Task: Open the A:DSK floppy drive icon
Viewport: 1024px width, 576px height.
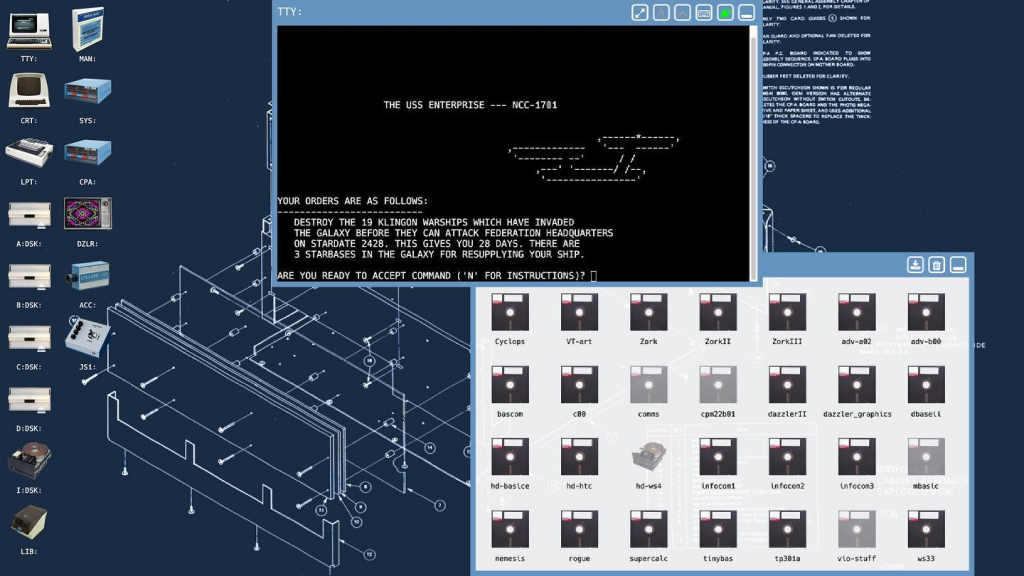Action: [29, 215]
